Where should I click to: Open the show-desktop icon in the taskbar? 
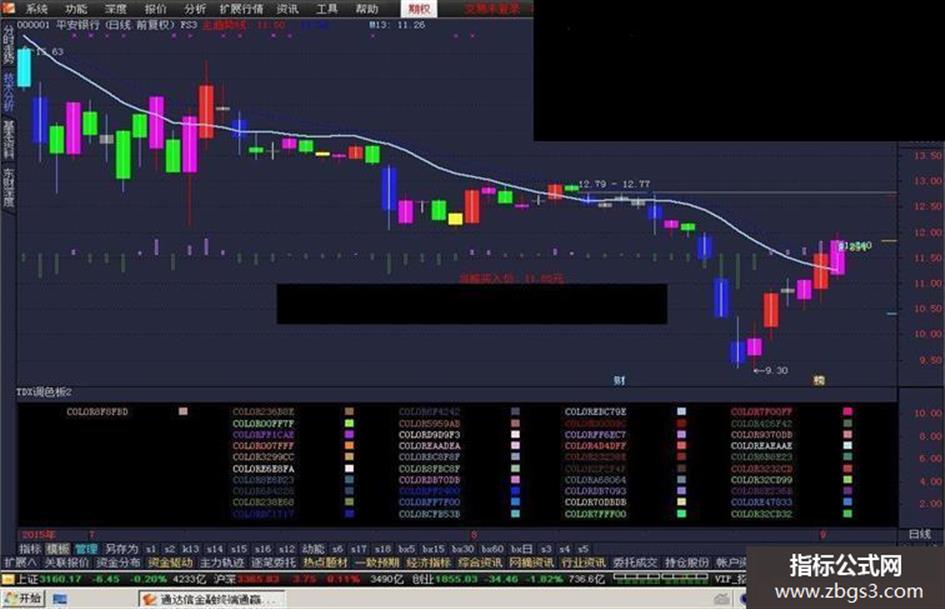click(x=60, y=599)
